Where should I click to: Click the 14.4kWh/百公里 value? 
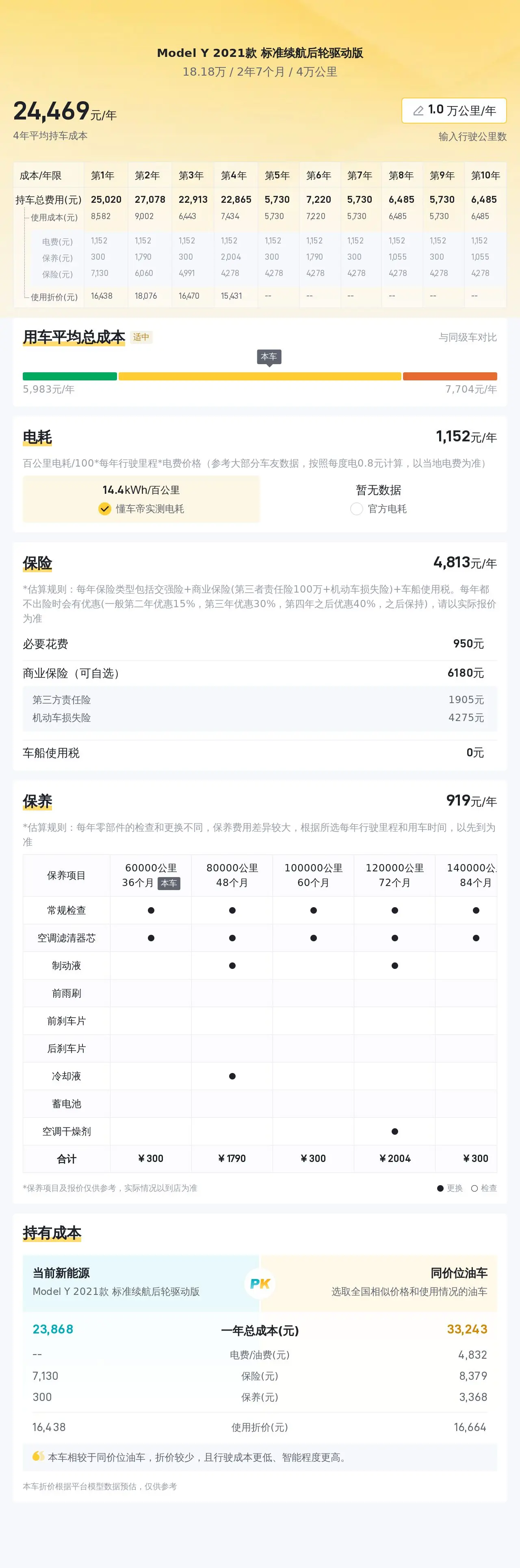pos(141,490)
